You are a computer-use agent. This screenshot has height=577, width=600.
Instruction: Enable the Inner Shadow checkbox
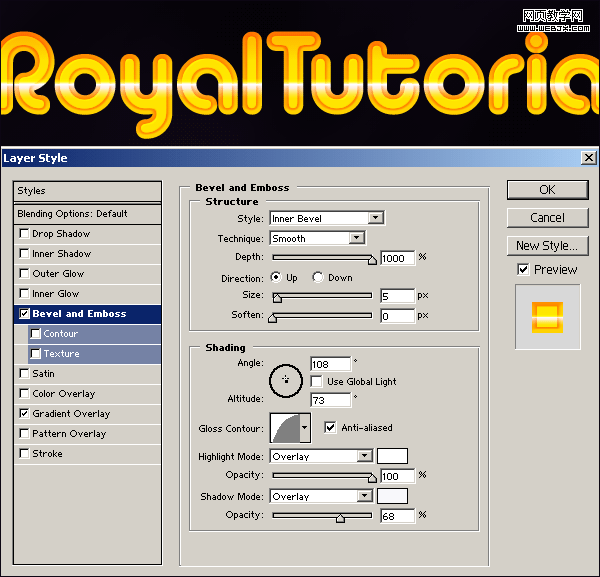[24, 253]
